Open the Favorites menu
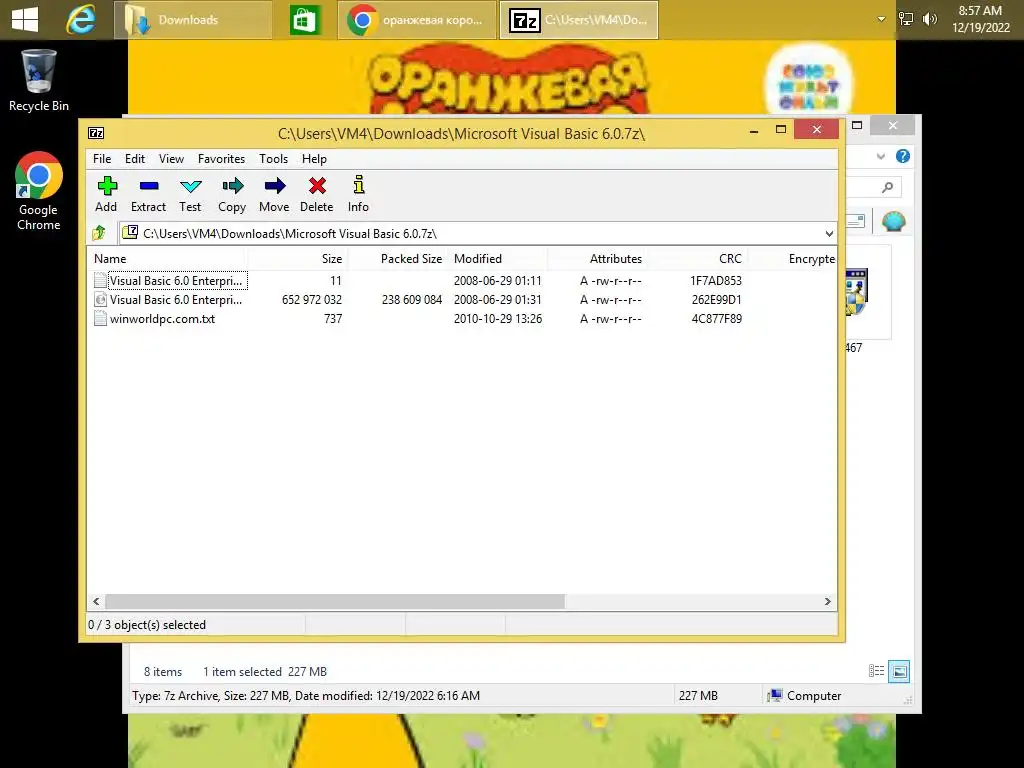 point(221,159)
